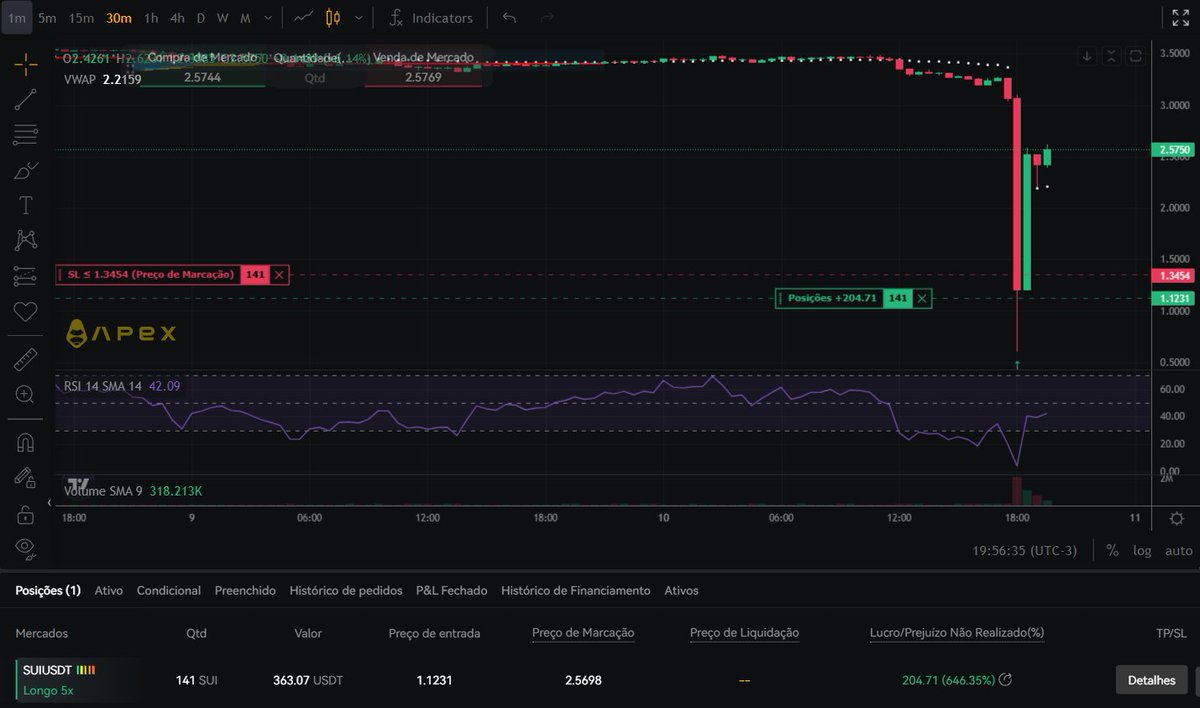Open the chart type dropdown

[x=359, y=17]
